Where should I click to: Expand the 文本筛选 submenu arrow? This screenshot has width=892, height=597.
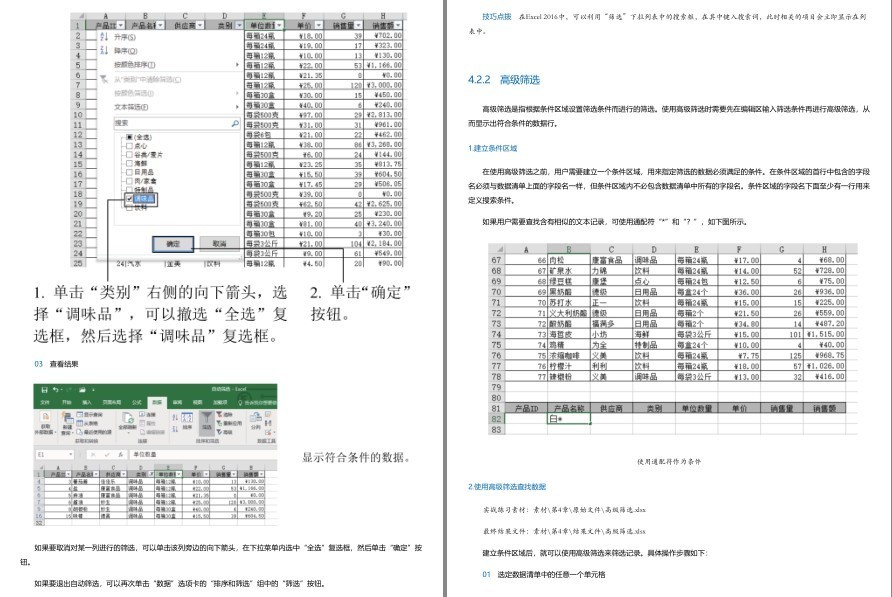pyautogui.click(x=237, y=107)
